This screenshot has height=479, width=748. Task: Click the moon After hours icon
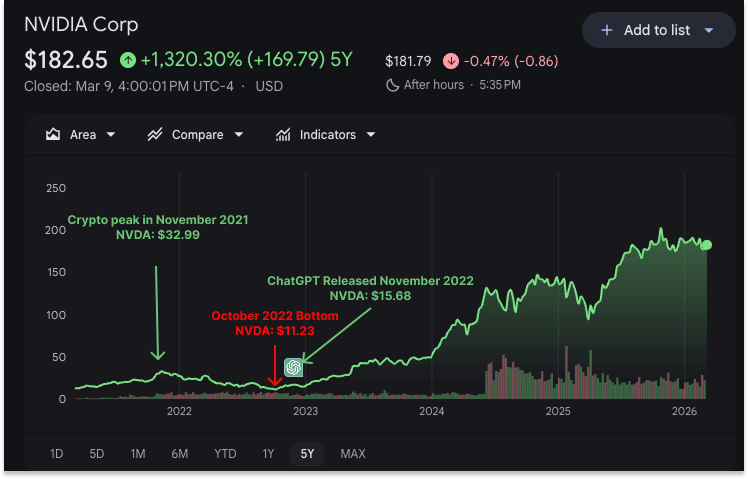[392, 85]
